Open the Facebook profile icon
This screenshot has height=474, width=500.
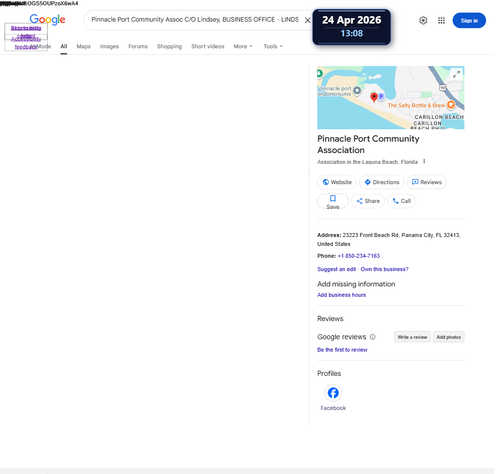pos(333,393)
